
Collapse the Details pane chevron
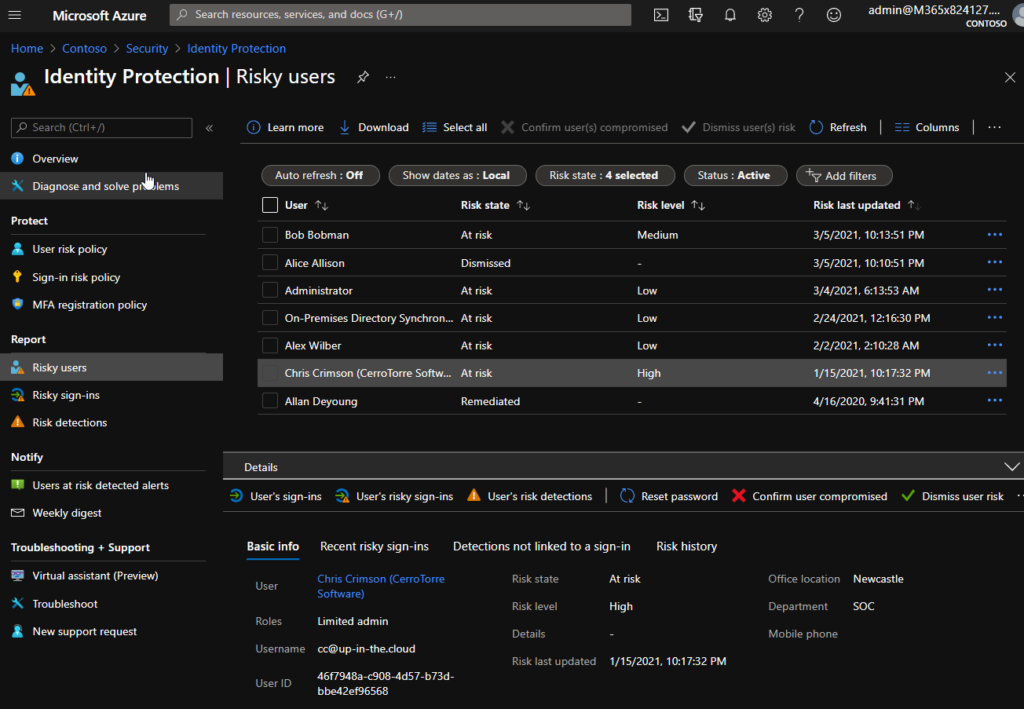1012,466
